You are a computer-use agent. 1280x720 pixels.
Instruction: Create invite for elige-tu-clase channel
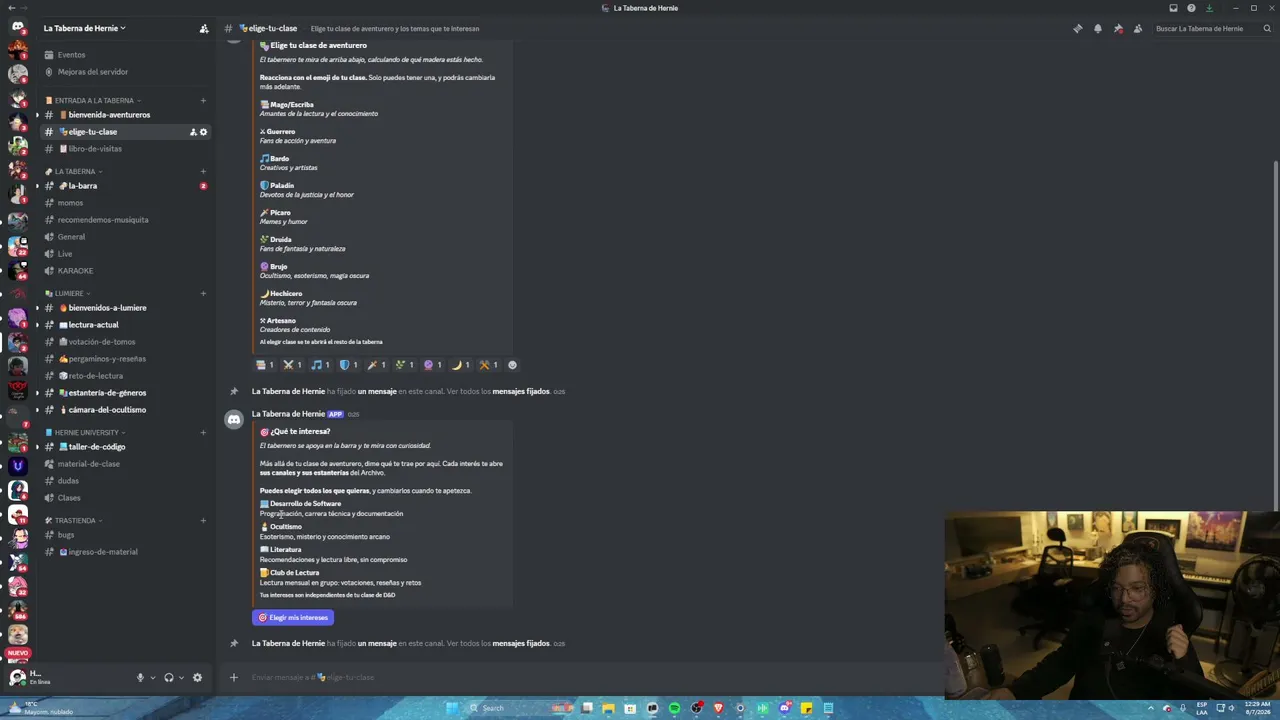193,132
